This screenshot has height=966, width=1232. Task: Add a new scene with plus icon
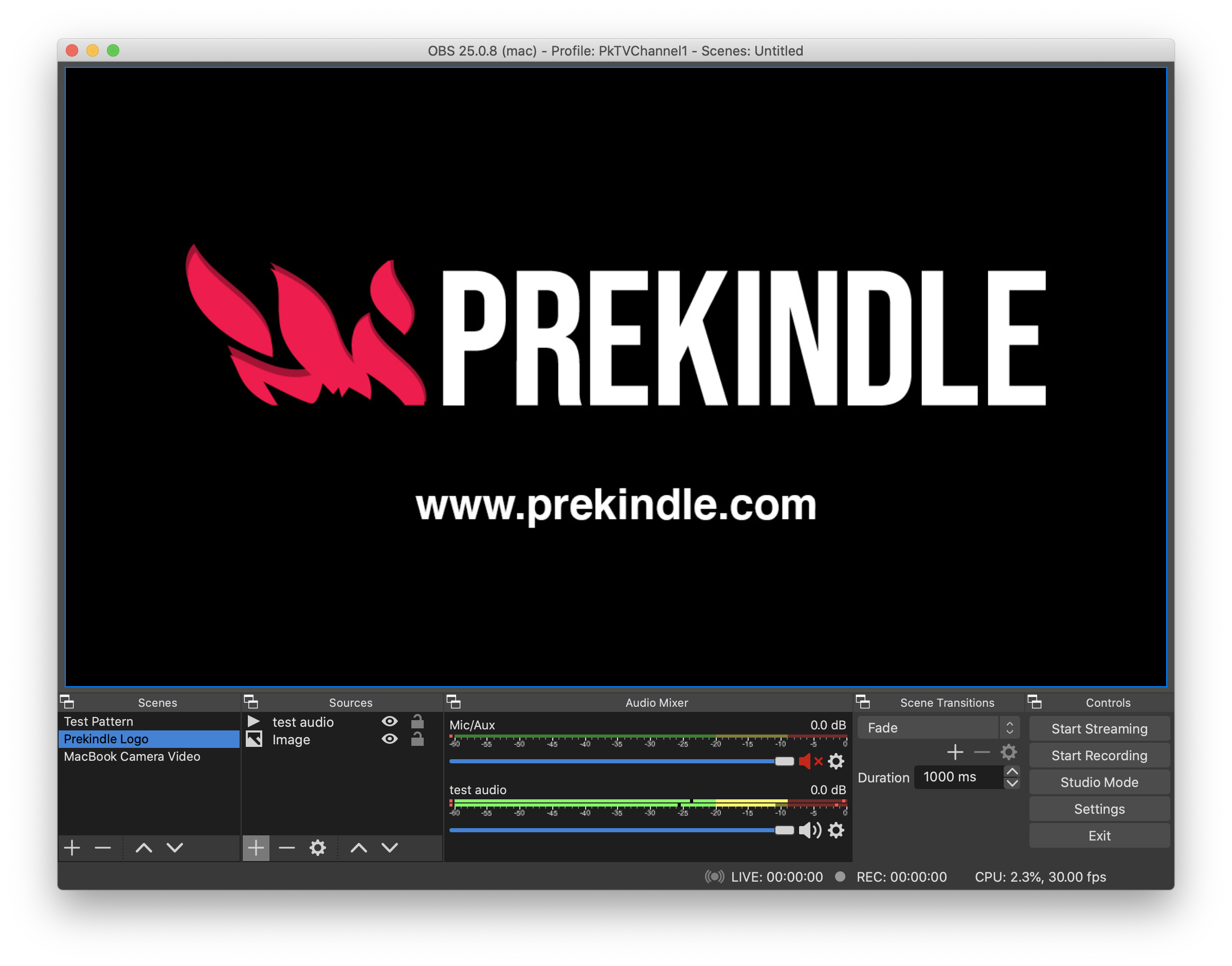[x=72, y=847]
